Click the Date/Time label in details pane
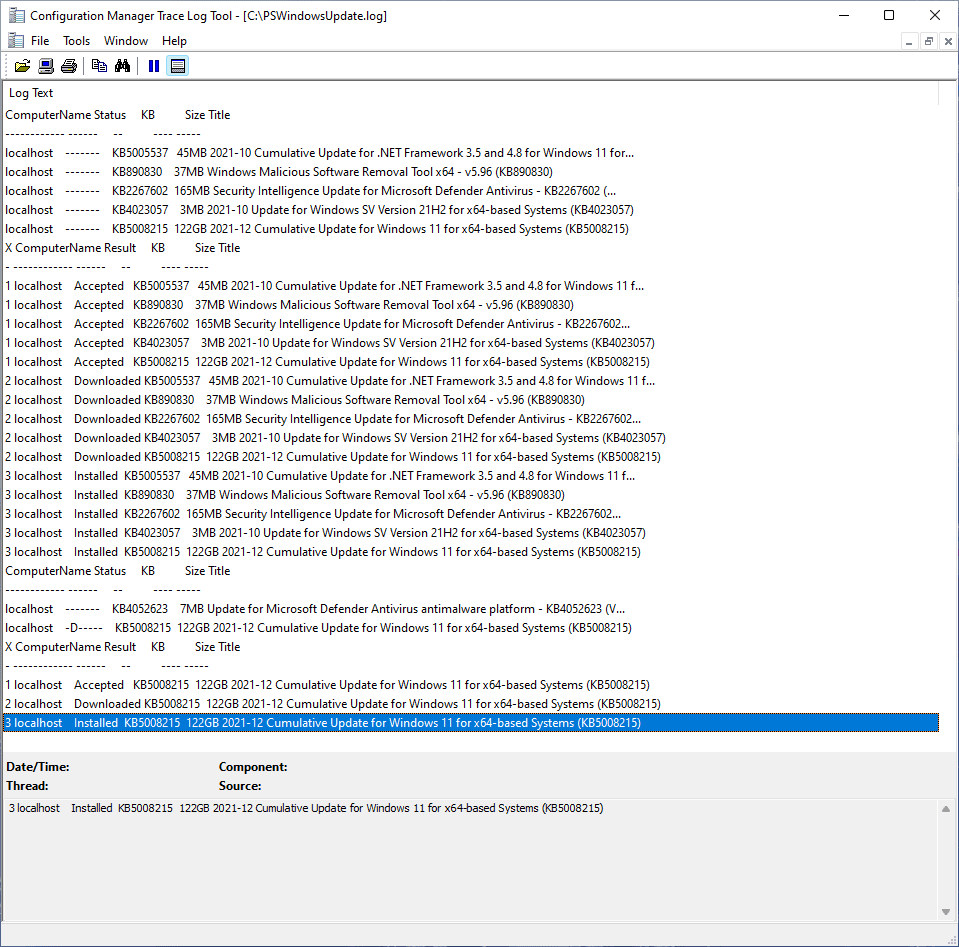Viewport: 959px width, 947px height. point(37,767)
